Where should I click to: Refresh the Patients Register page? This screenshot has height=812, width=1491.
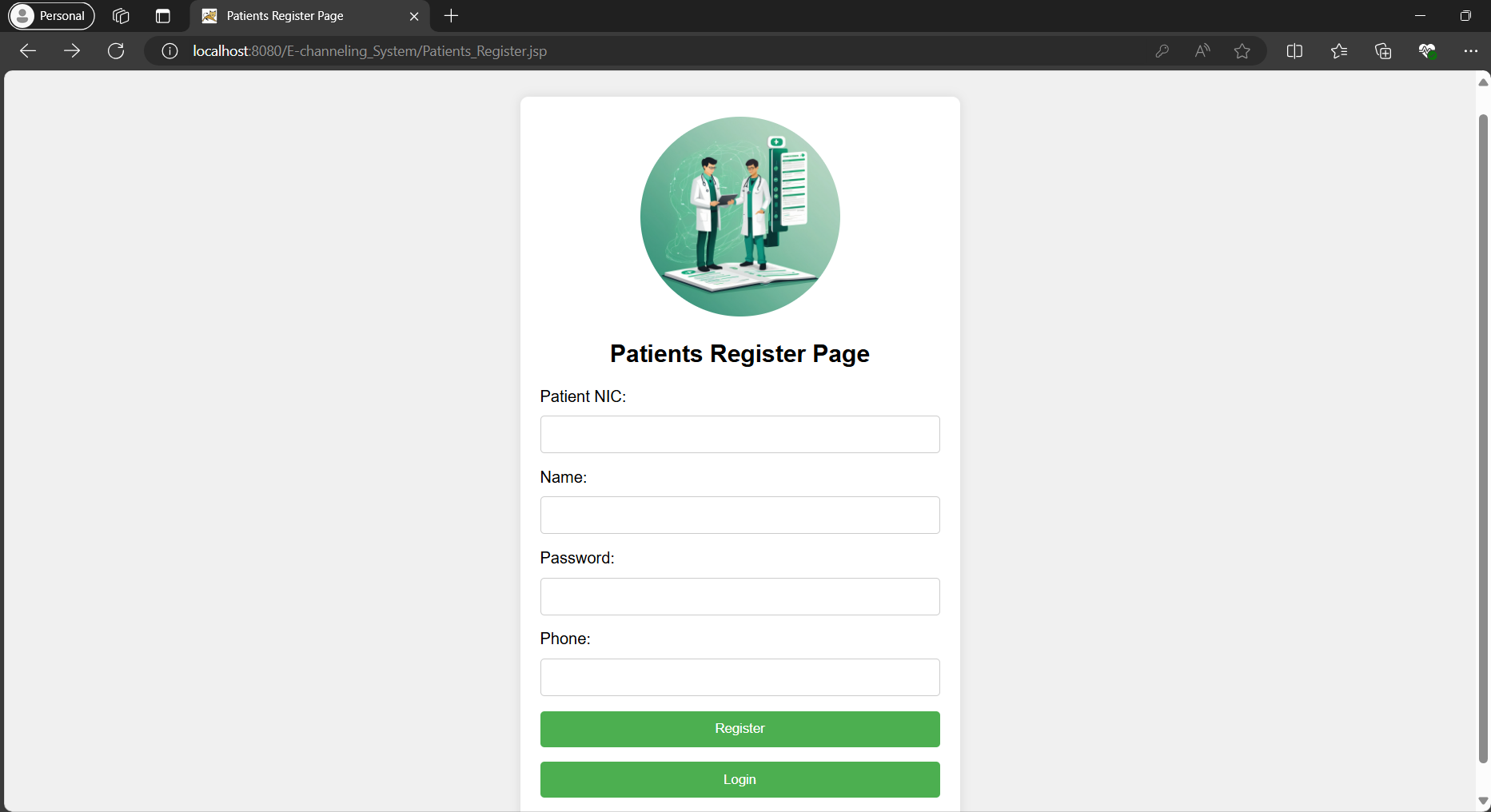coord(116,51)
